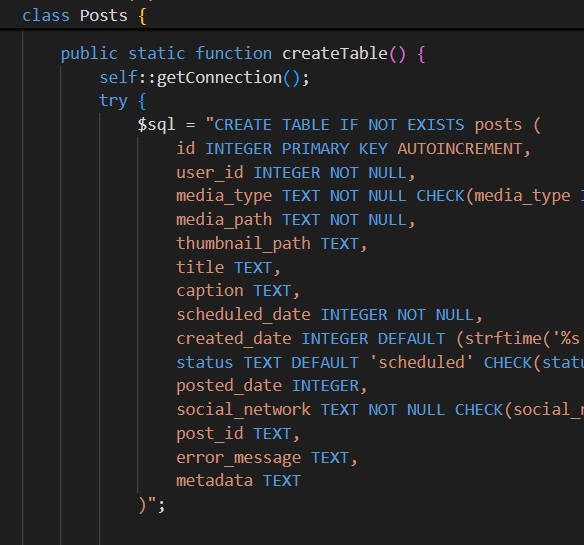Click the public keyword

(89, 54)
